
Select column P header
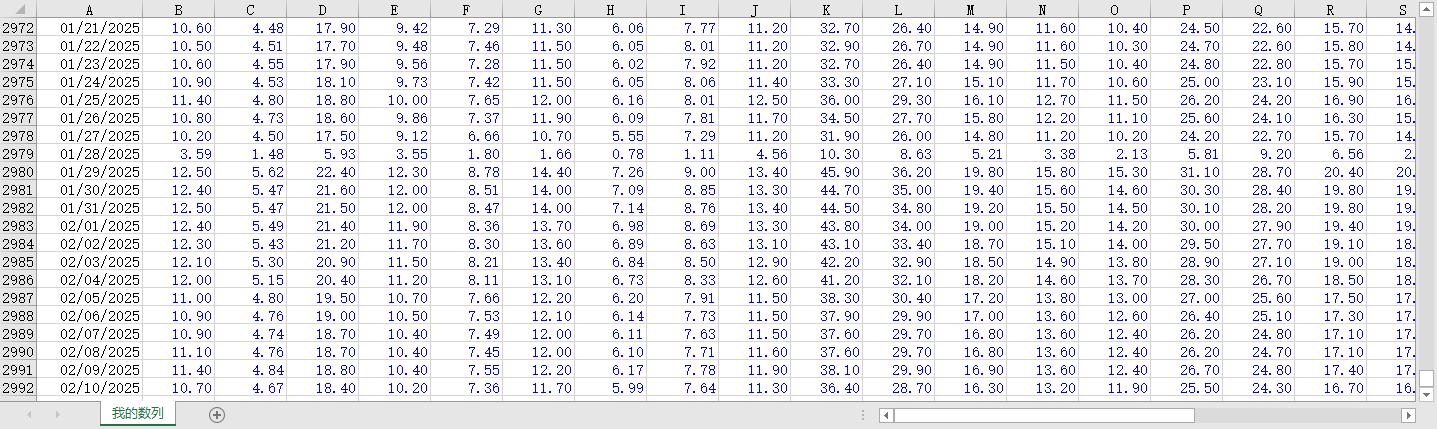(1186, 9)
